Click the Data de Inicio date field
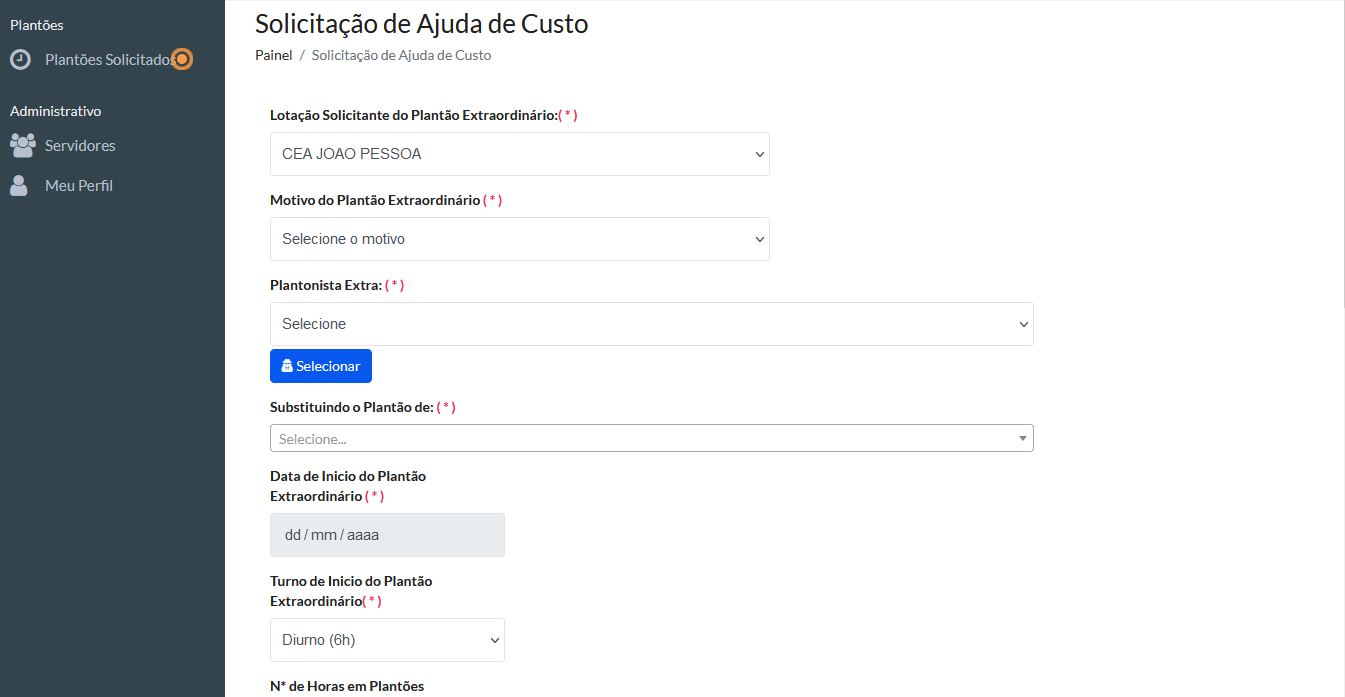 387,535
